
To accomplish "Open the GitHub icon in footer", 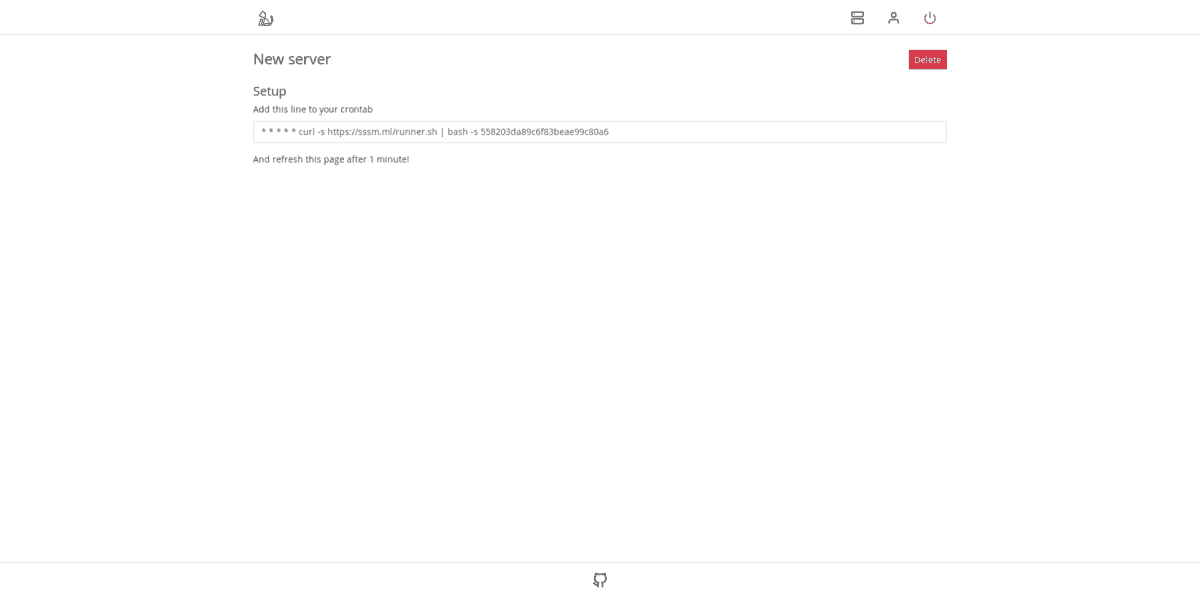I will (x=600, y=580).
